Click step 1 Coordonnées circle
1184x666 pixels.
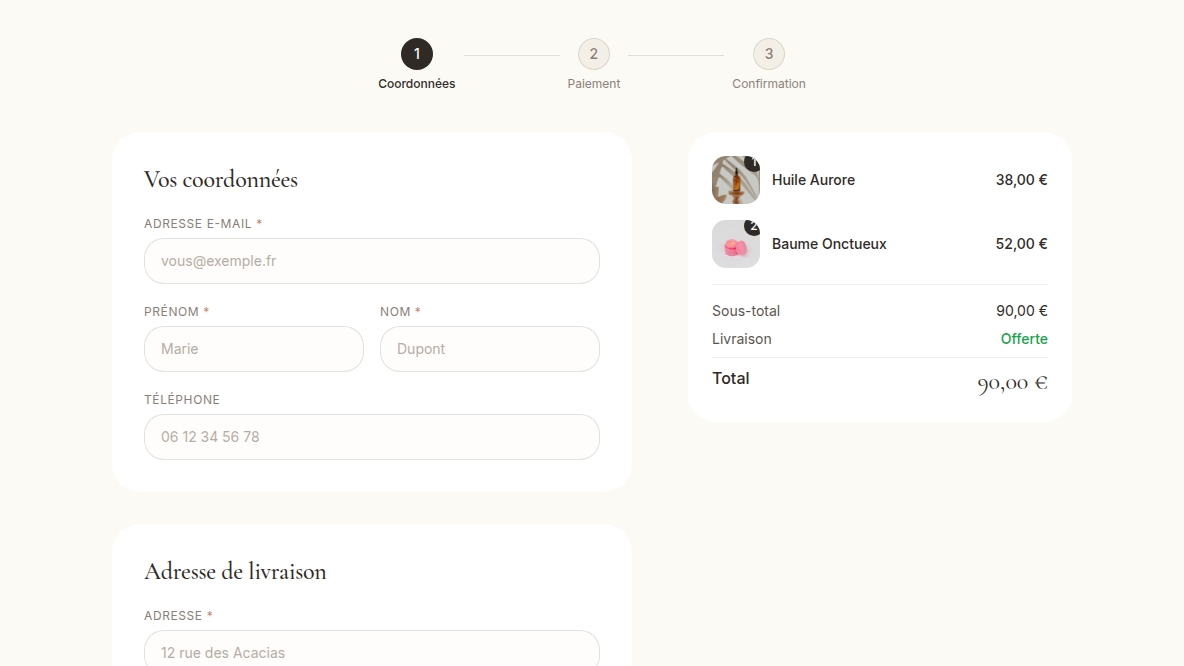[417, 54]
